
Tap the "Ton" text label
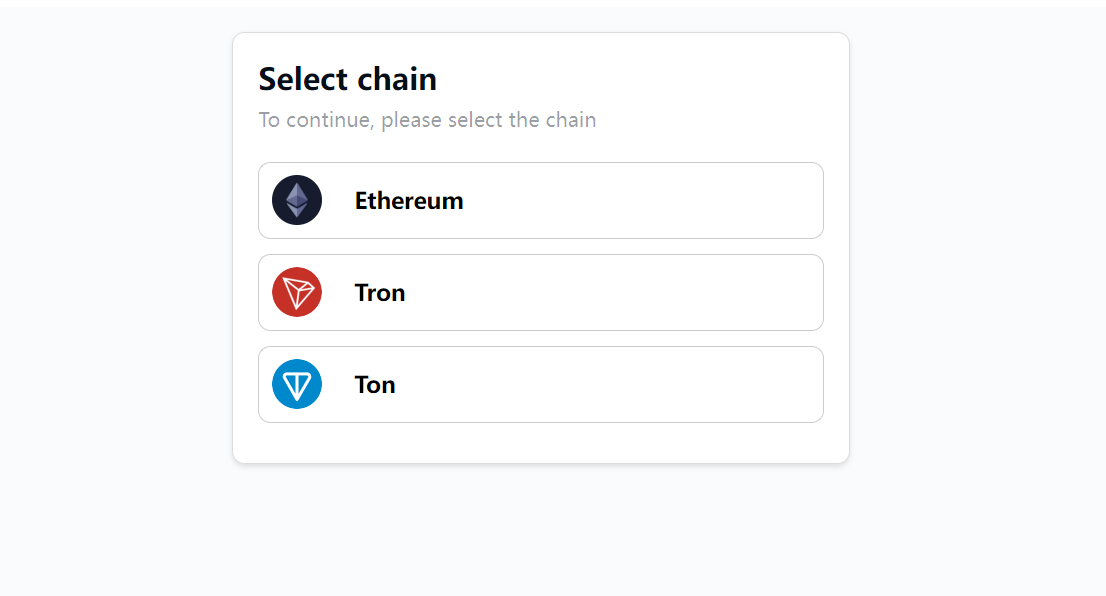[x=375, y=385]
